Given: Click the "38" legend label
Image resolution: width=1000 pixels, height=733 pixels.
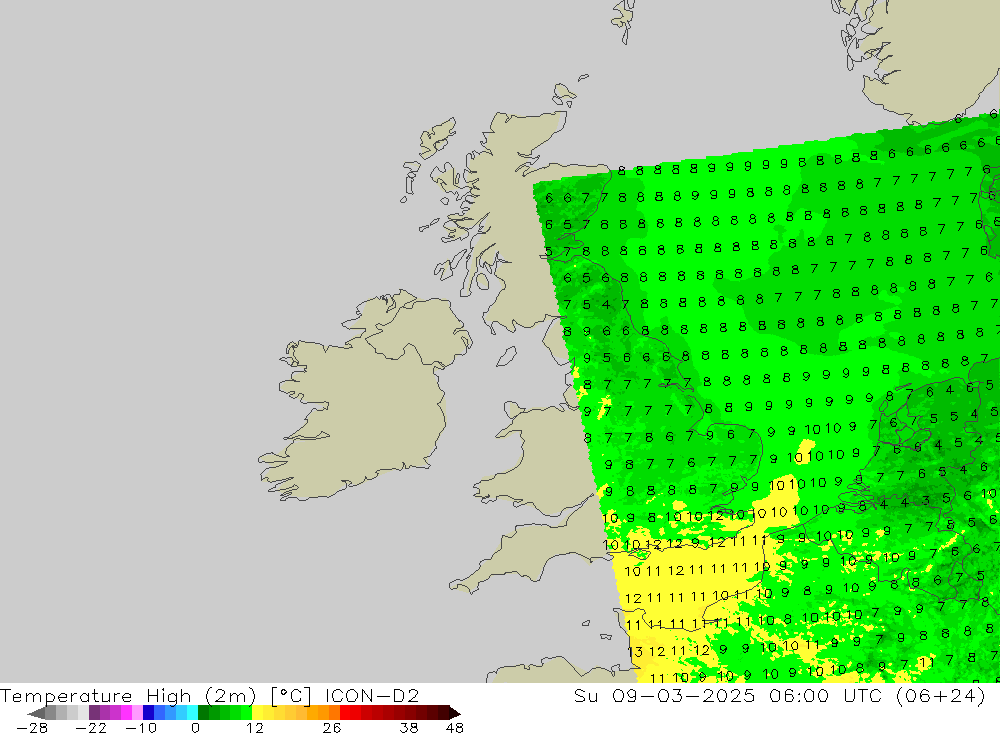Looking at the screenshot, I should [409, 727].
